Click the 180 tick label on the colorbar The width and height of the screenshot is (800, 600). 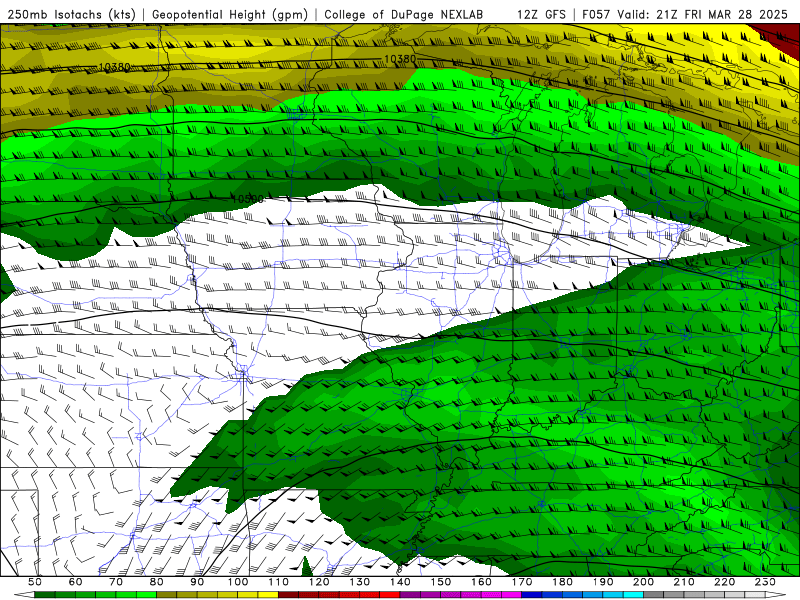[562, 582]
